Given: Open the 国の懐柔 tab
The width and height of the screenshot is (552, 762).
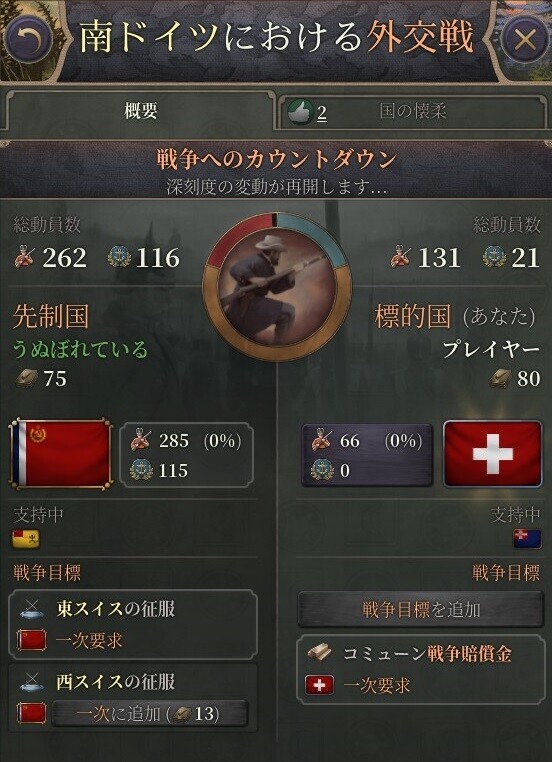Looking at the screenshot, I should (411, 113).
